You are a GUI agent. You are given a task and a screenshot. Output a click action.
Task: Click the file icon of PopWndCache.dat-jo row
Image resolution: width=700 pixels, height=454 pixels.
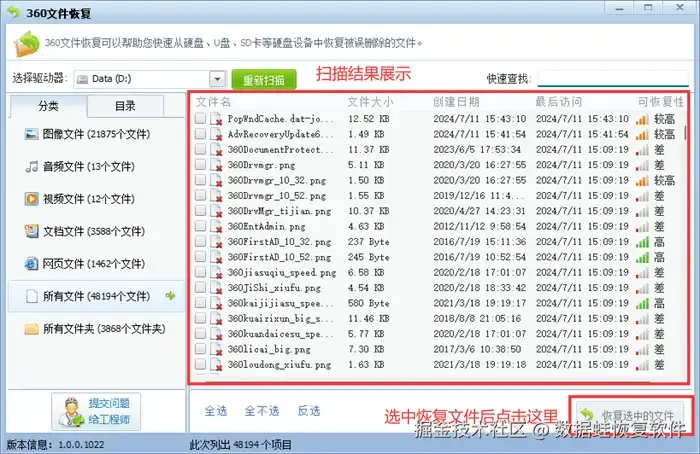(217, 119)
